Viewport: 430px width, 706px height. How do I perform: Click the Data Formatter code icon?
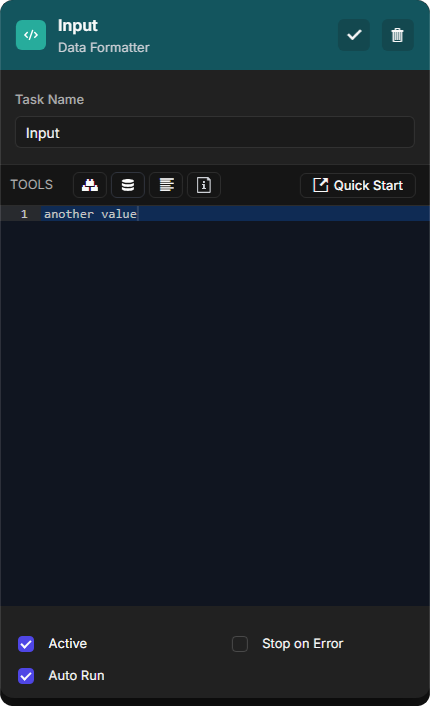pos(31,35)
